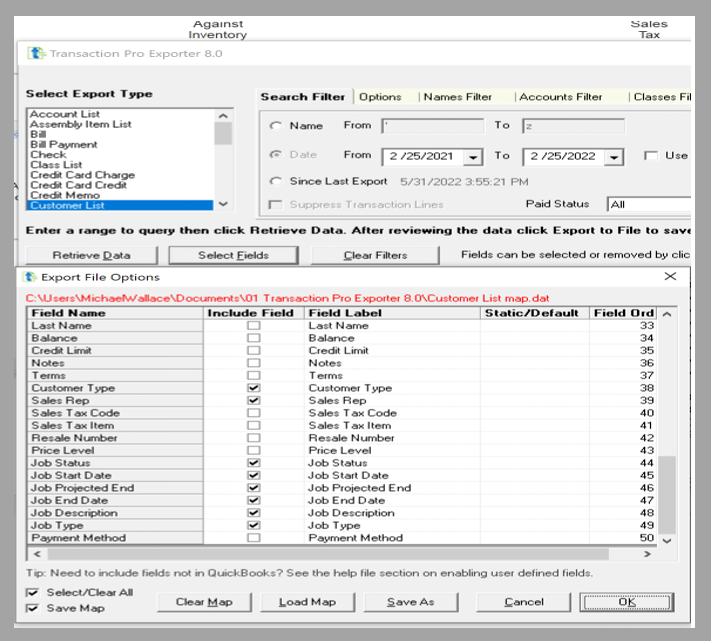Tick the Use checkbox beside date range
711x641 pixels.
tap(651, 155)
